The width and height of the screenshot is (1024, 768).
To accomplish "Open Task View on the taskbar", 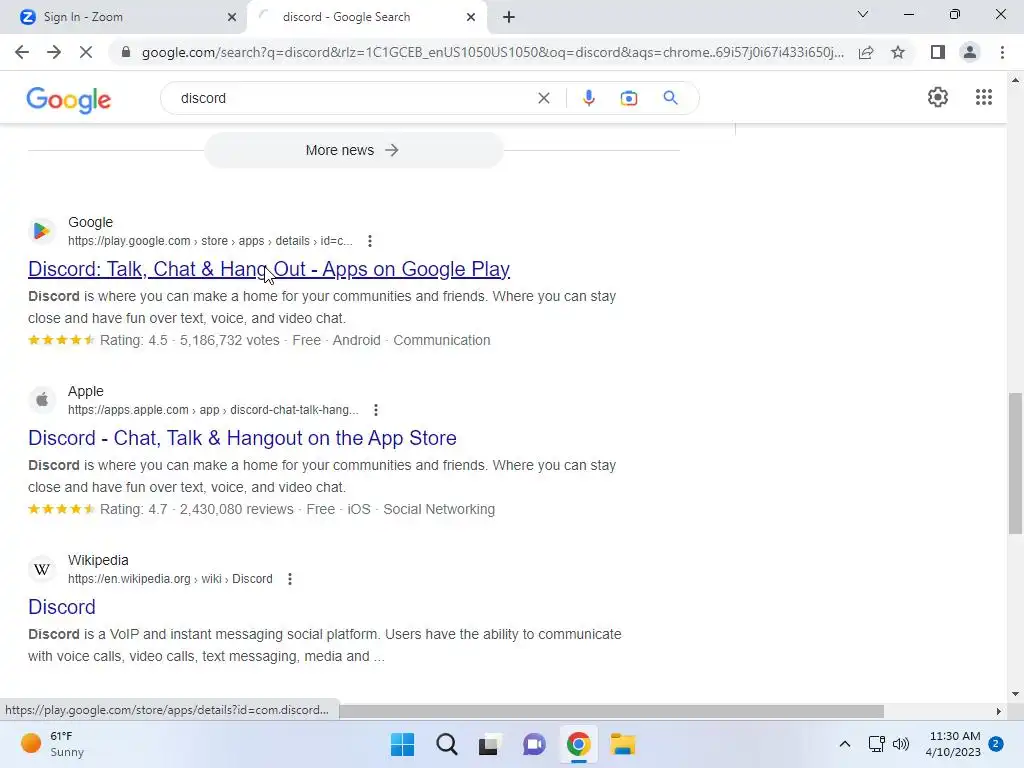I will (x=488, y=744).
